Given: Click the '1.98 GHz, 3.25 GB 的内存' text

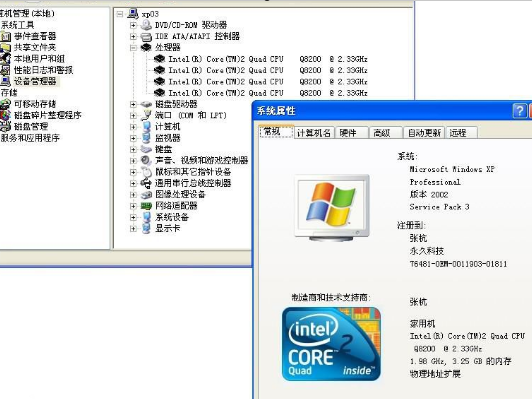Looking at the screenshot, I should [460, 361].
